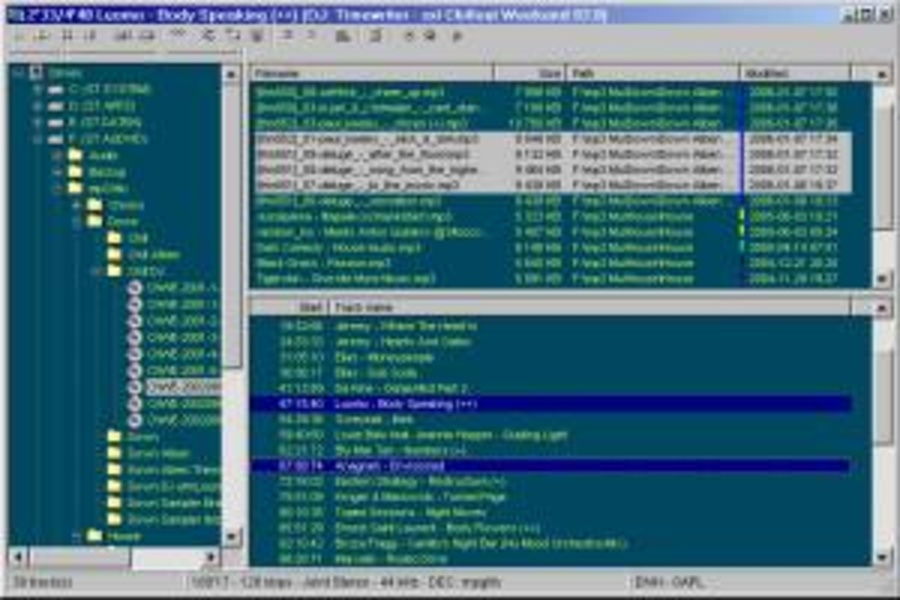Image resolution: width=900 pixels, height=600 pixels.
Task: Sort files by the Modified column
Action: pos(795,73)
